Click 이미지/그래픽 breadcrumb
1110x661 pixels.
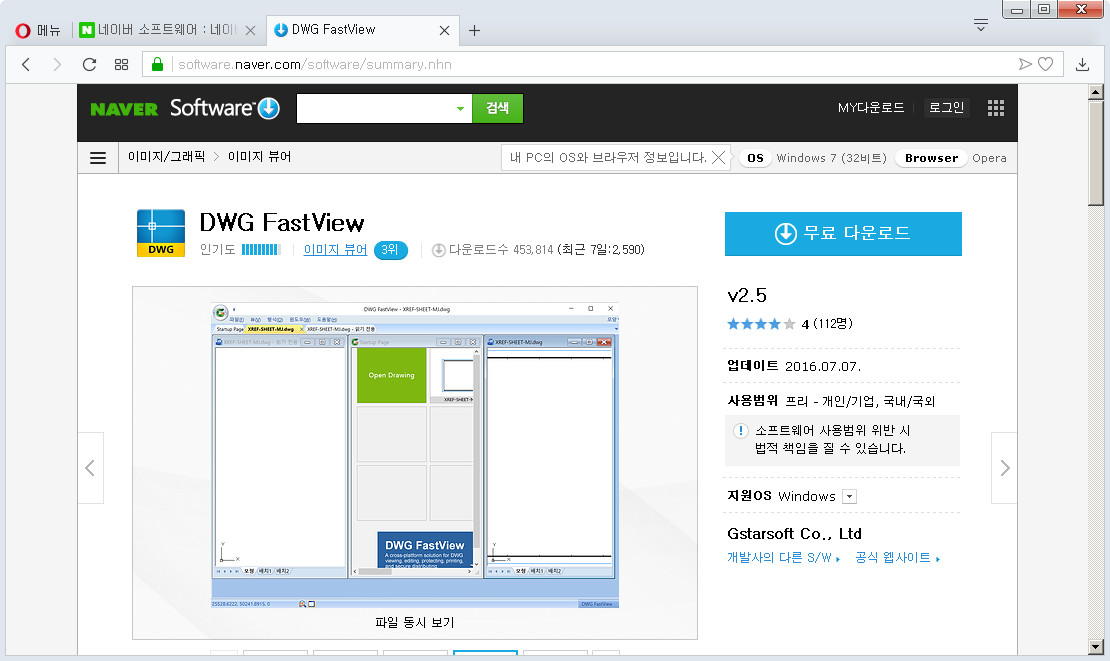(166, 156)
